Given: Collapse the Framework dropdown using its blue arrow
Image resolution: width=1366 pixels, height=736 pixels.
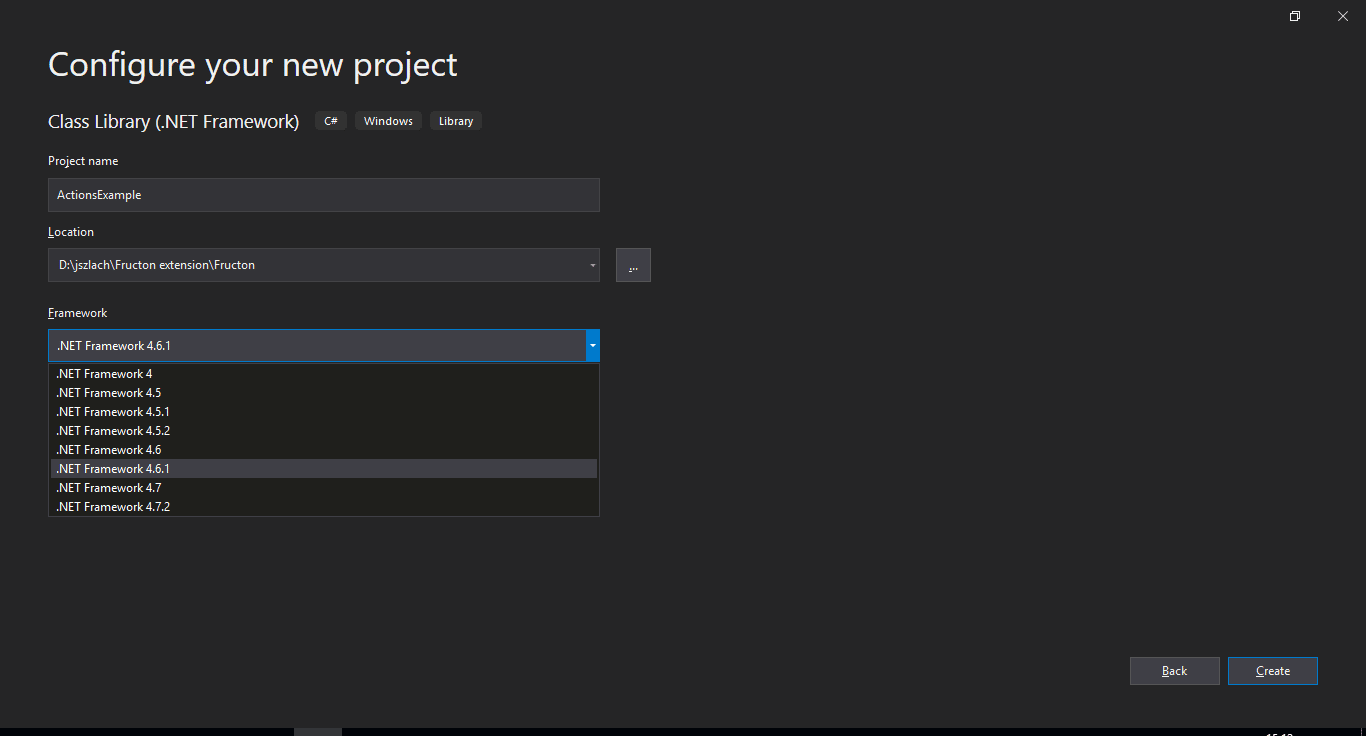Looking at the screenshot, I should point(593,346).
